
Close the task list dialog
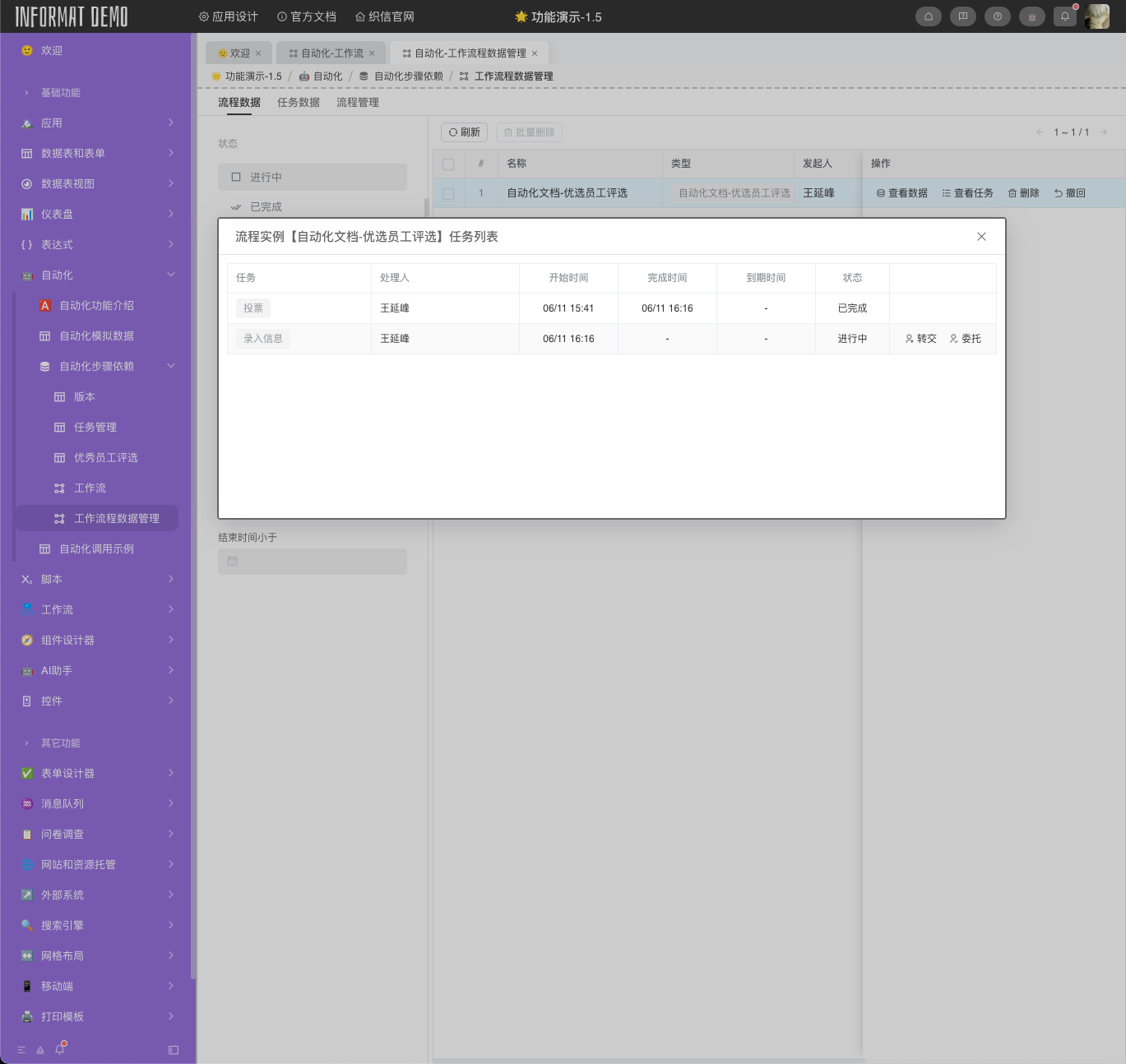point(981,237)
